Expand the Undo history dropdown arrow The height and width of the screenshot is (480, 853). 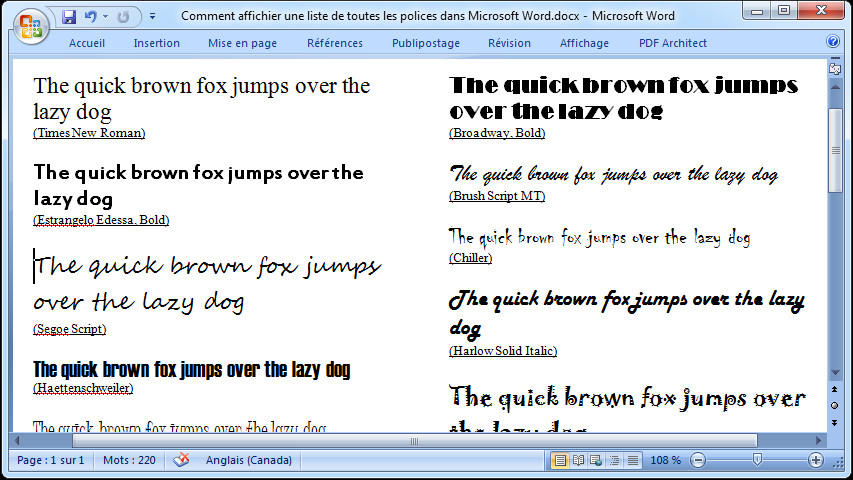(105, 17)
